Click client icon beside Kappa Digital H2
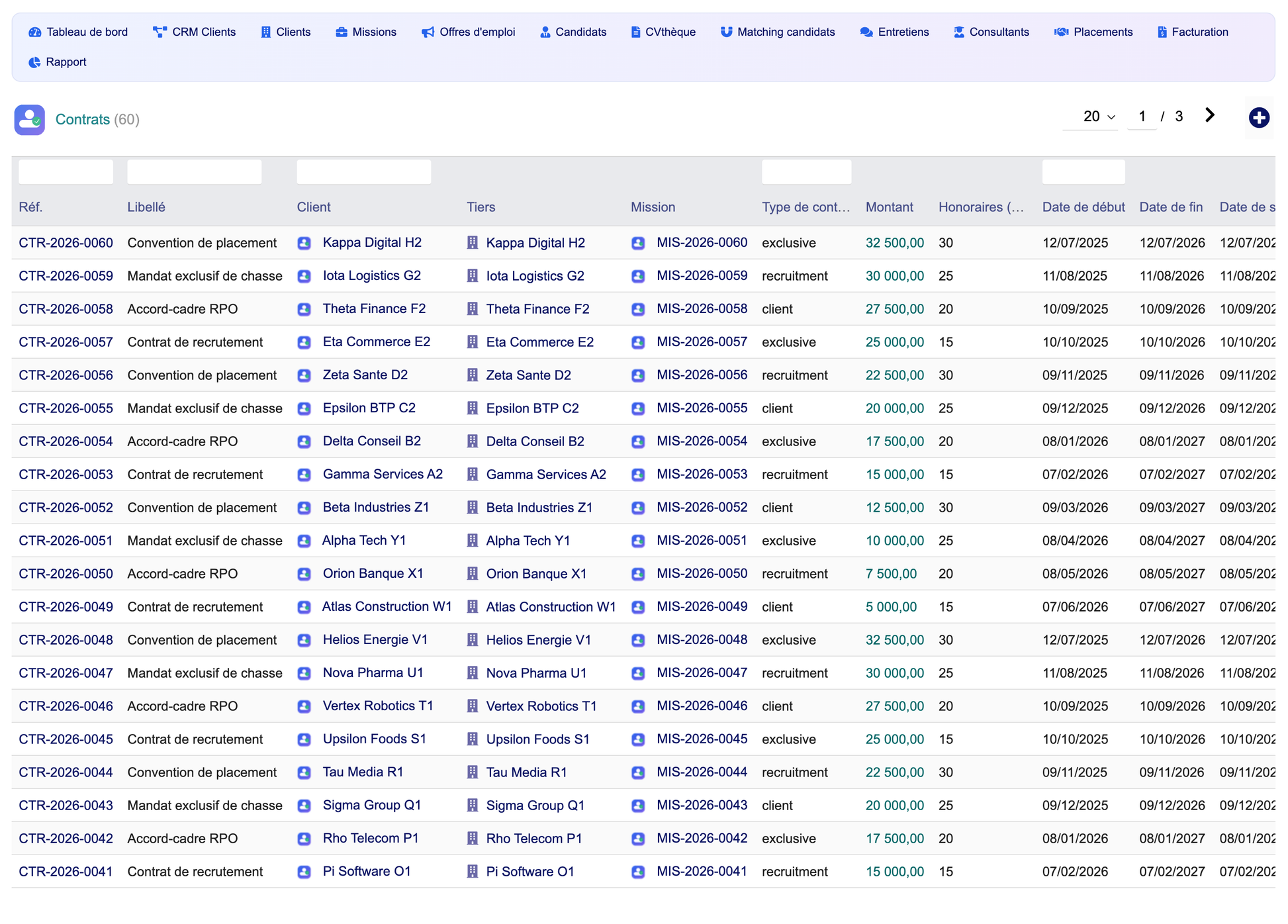This screenshot has height=924, width=1288. [x=304, y=243]
